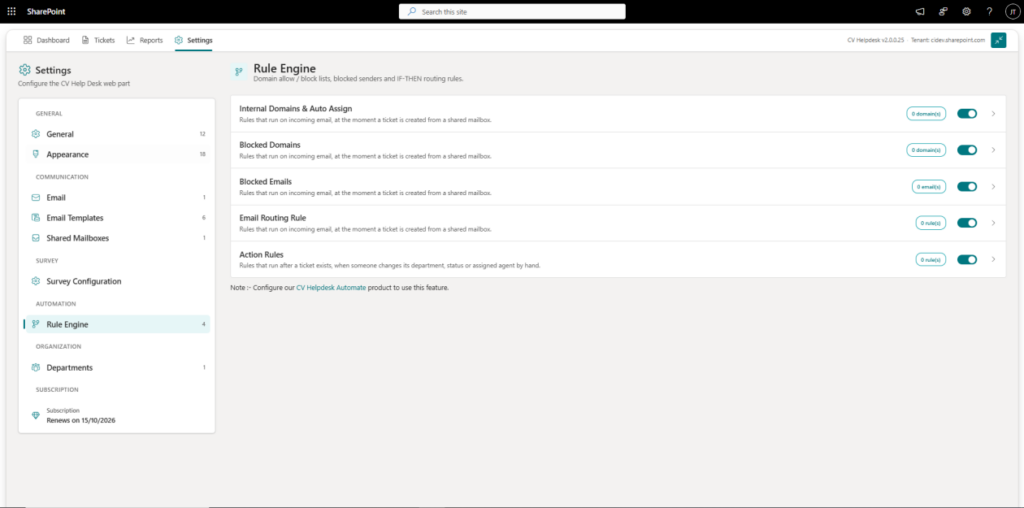The width and height of the screenshot is (1024, 508).
Task: Select Rule Engine in sidebar
Action: 118,324
